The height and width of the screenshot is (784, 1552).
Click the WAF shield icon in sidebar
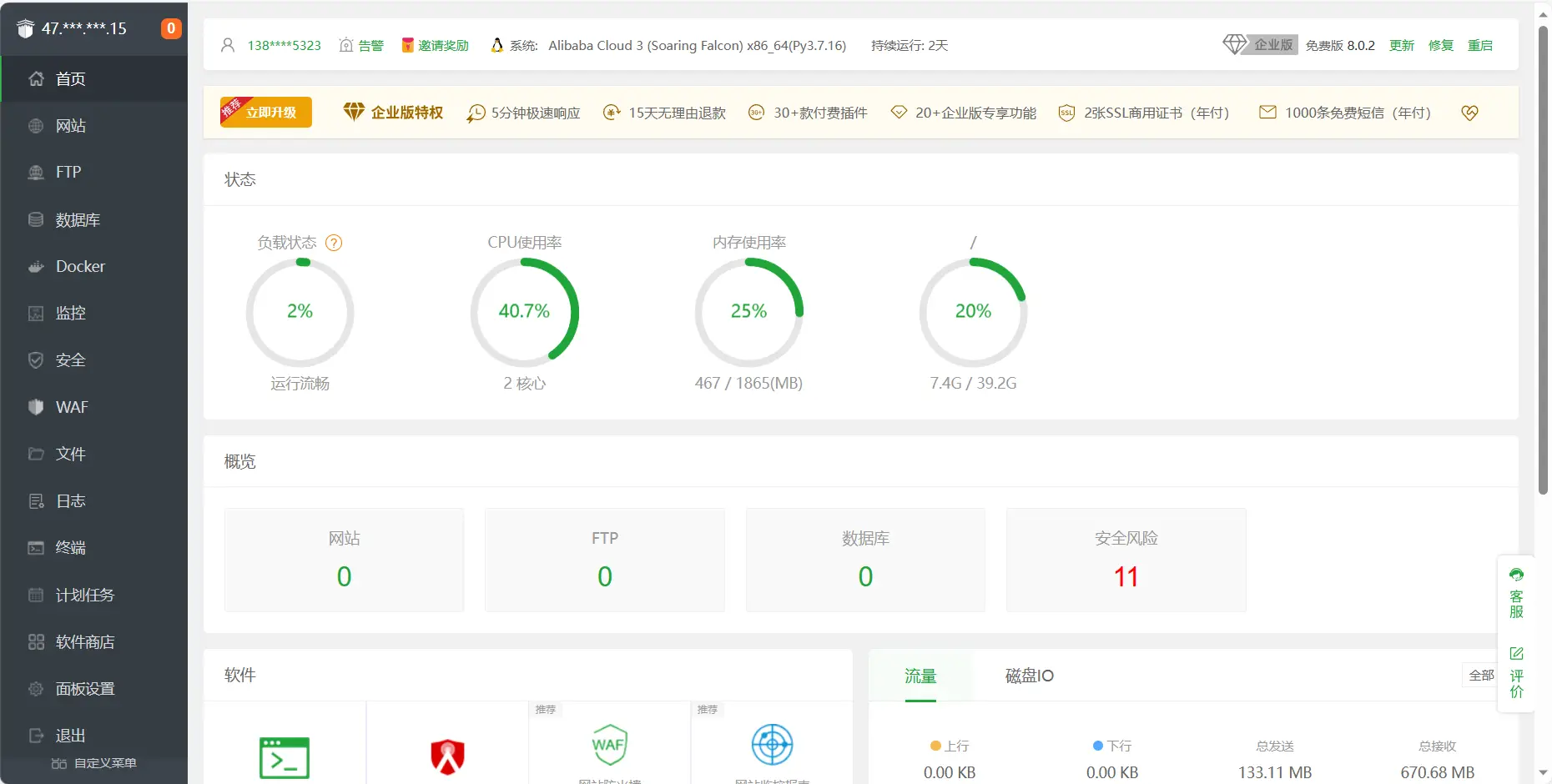(x=36, y=407)
